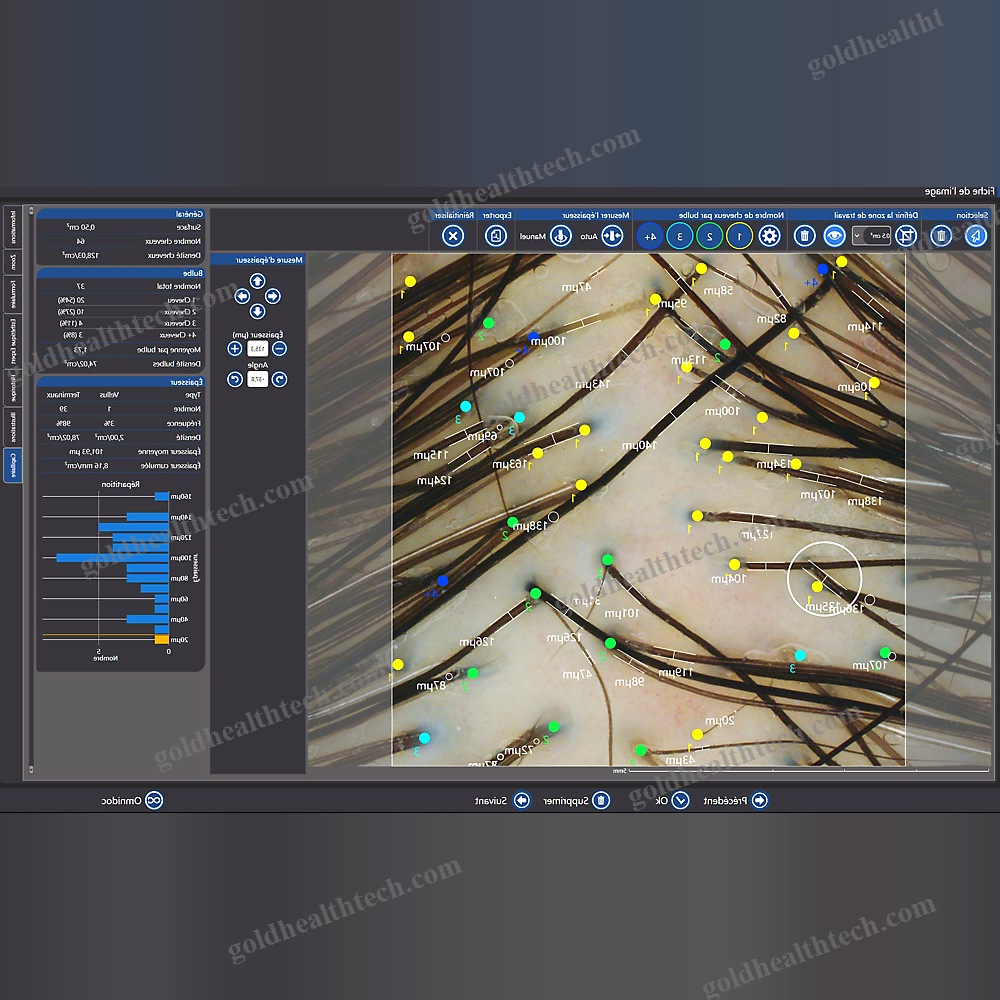Select the blue 4+ hairs-per-bulb marker button
Image resolution: width=1000 pixels, height=1000 pixels.
(650, 236)
